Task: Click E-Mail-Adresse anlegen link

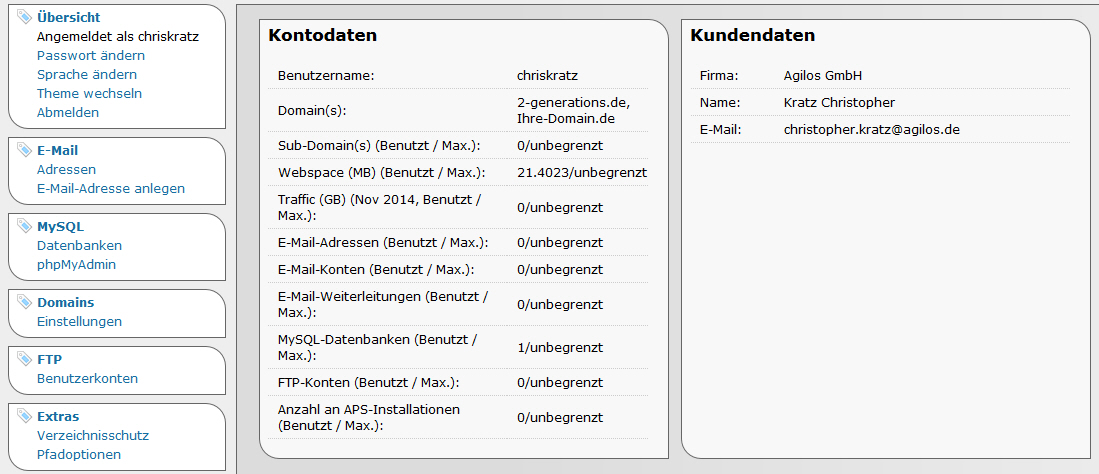Action: [111, 188]
